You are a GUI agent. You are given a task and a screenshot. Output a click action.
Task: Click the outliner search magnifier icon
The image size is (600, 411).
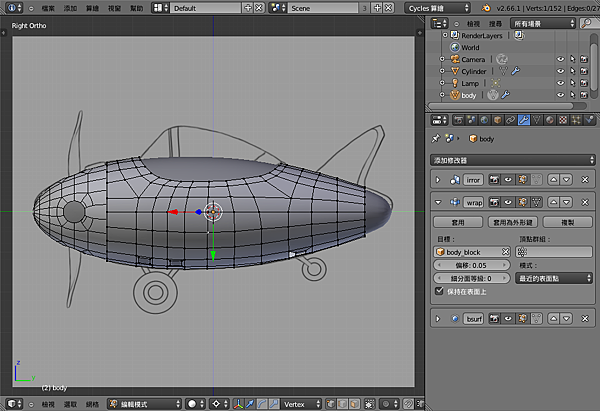click(x=586, y=23)
